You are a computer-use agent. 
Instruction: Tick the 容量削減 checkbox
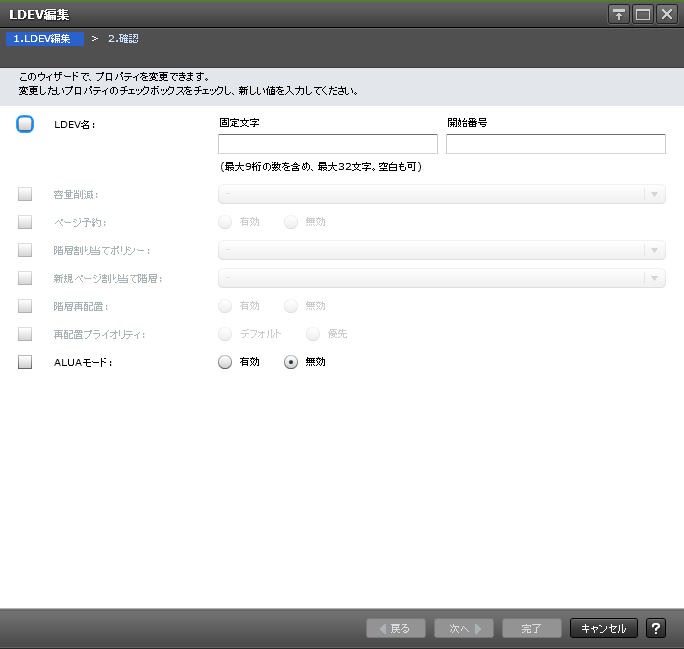click(25, 194)
